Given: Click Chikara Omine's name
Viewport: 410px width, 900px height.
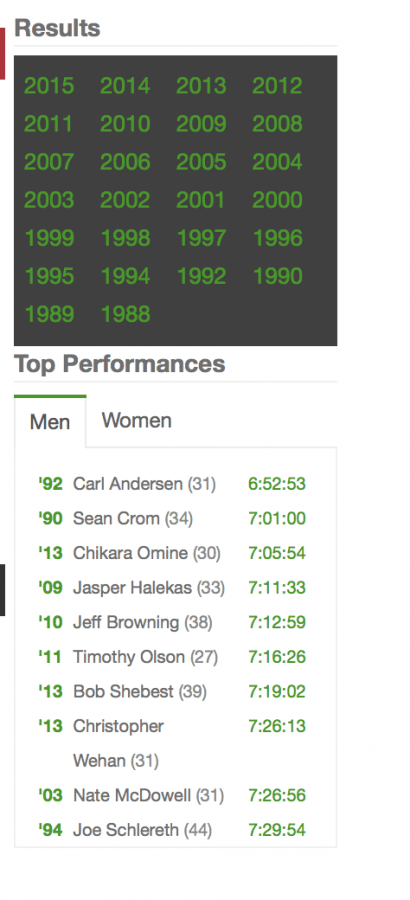Looking at the screenshot, I should coord(130,553).
